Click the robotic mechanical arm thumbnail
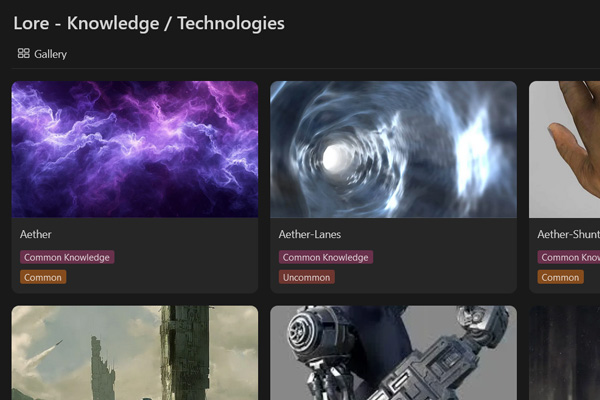 point(393,353)
